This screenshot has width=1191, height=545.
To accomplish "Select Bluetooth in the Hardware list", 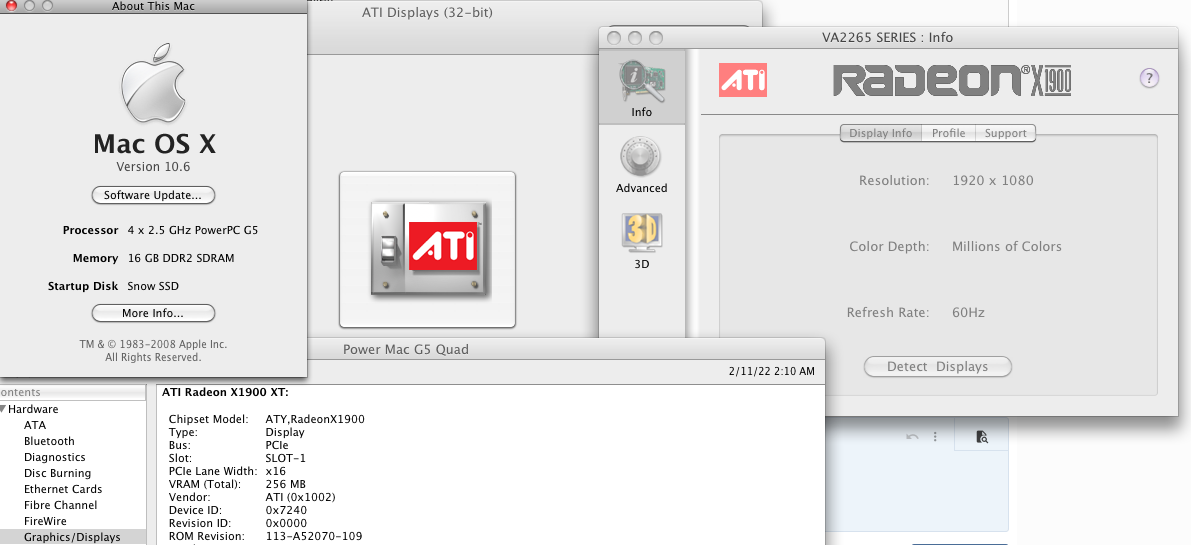I will pyautogui.click(x=49, y=441).
